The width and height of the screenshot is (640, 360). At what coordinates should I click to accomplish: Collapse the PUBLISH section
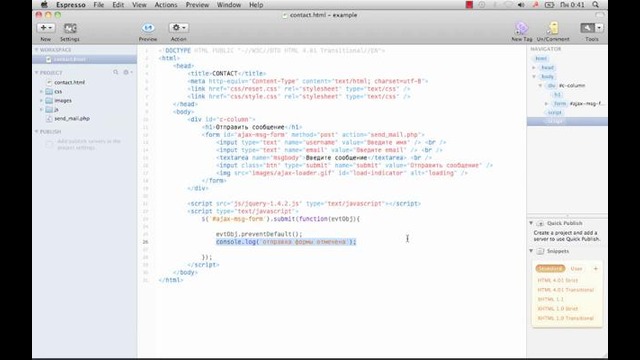coord(36,132)
